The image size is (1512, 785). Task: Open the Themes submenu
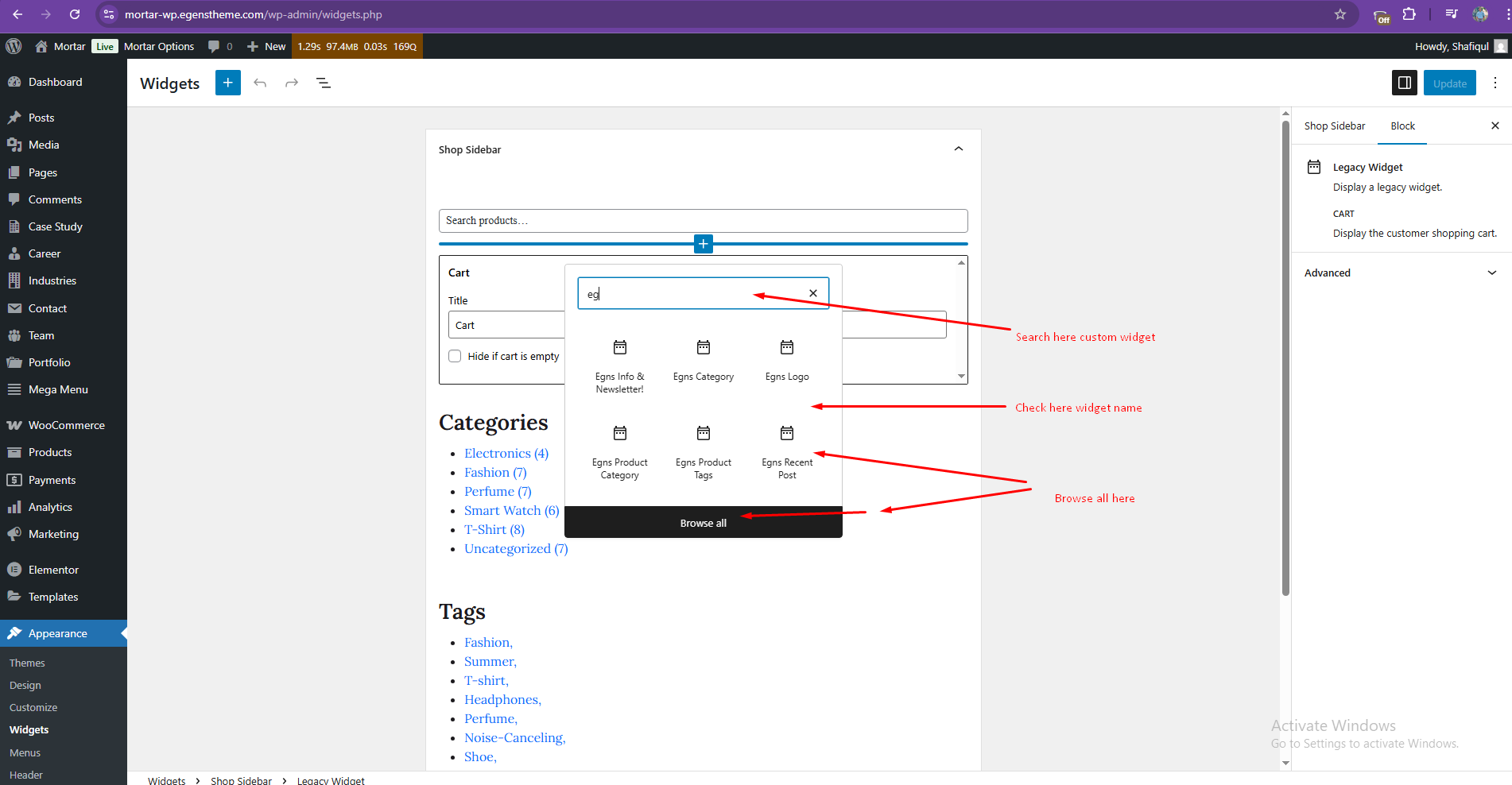(27, 663)
